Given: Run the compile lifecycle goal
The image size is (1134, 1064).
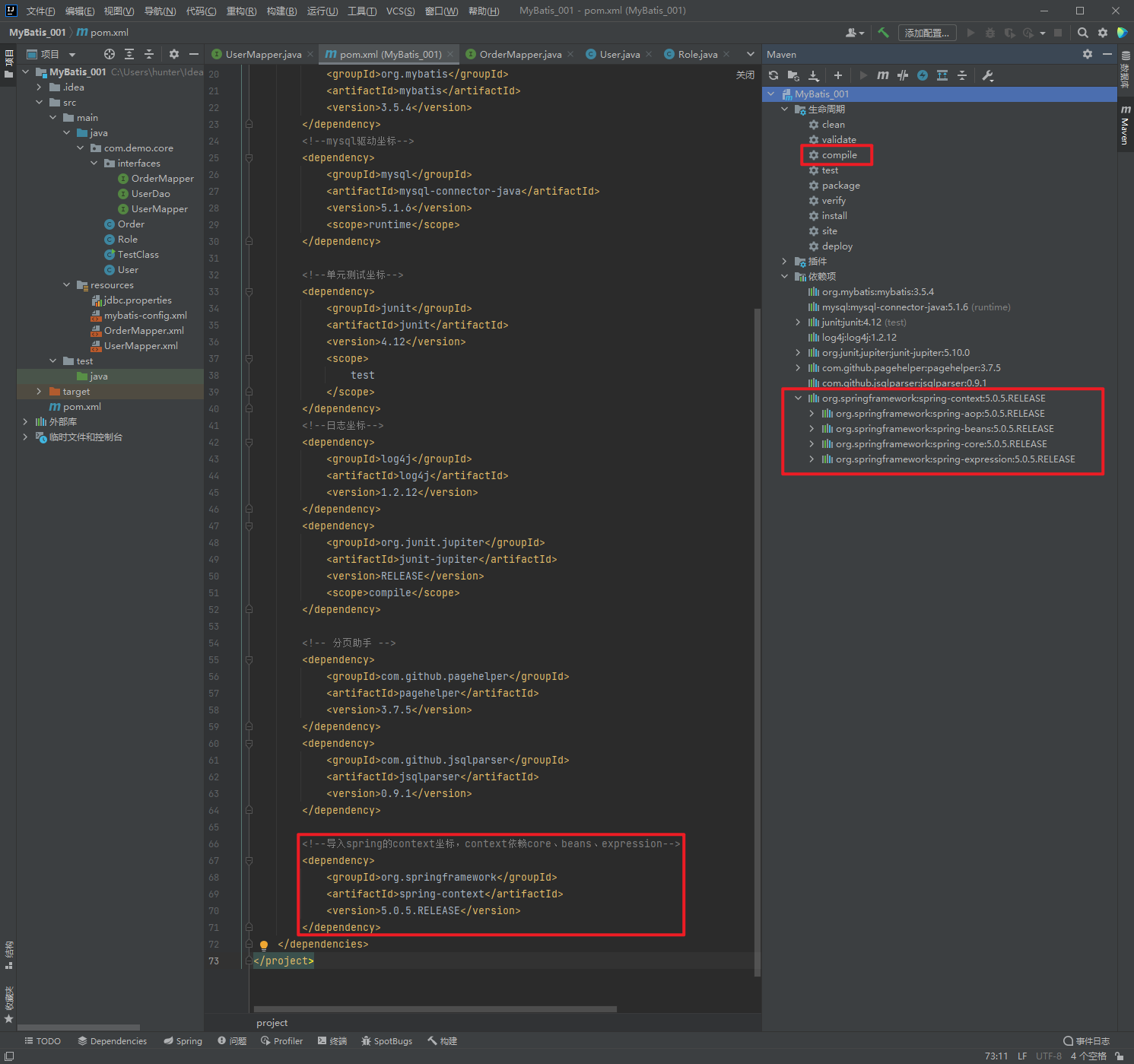Looking at the screenshot, I should tap(839, 155).
